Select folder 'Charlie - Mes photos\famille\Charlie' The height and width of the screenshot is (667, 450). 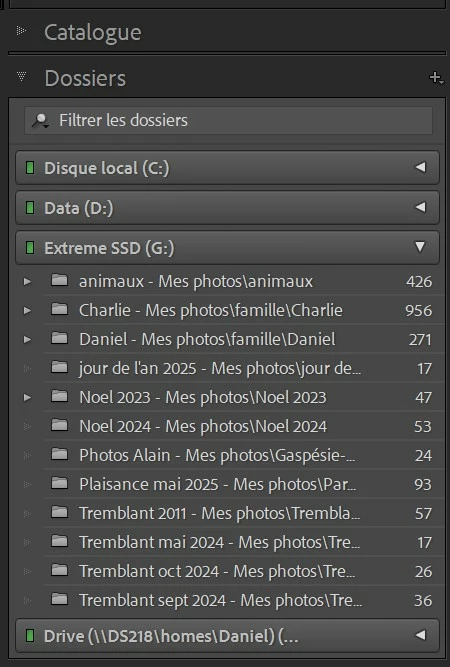pyautogui.click(x=211, y=311)
